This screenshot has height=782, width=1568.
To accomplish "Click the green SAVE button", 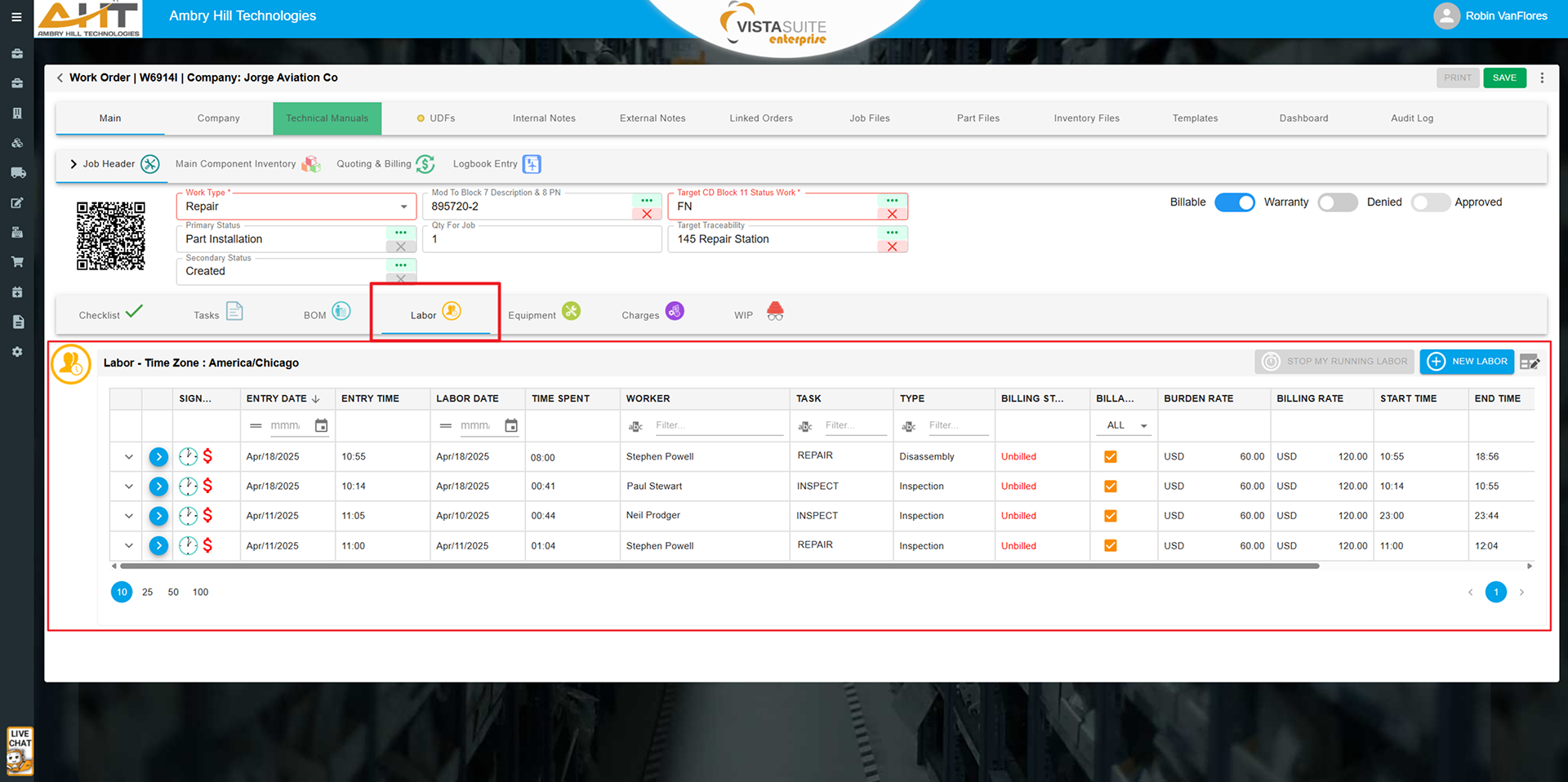I will 1504,78.
